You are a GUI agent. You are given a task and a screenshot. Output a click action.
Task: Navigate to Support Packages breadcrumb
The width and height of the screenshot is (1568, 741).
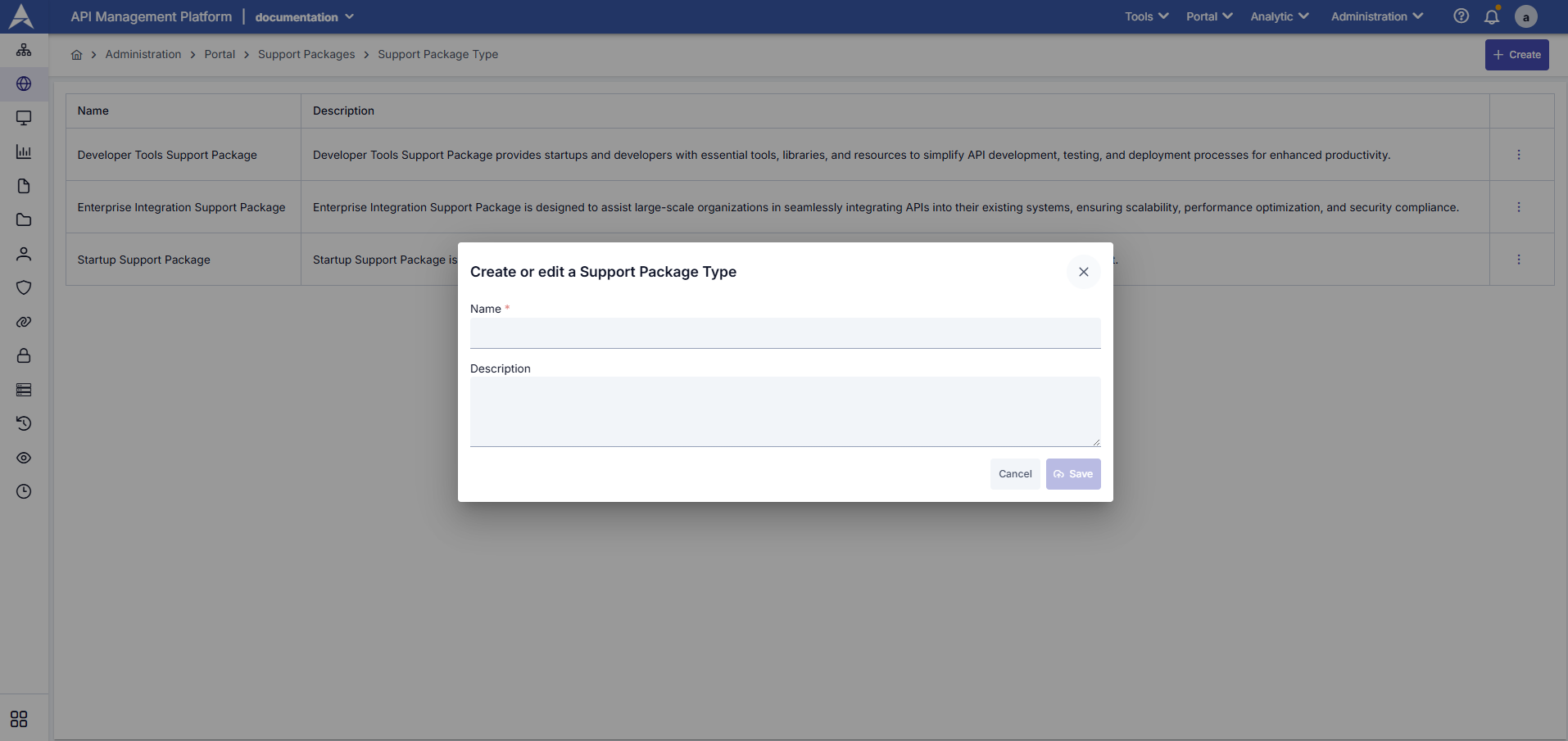click(x=306, y=54)
